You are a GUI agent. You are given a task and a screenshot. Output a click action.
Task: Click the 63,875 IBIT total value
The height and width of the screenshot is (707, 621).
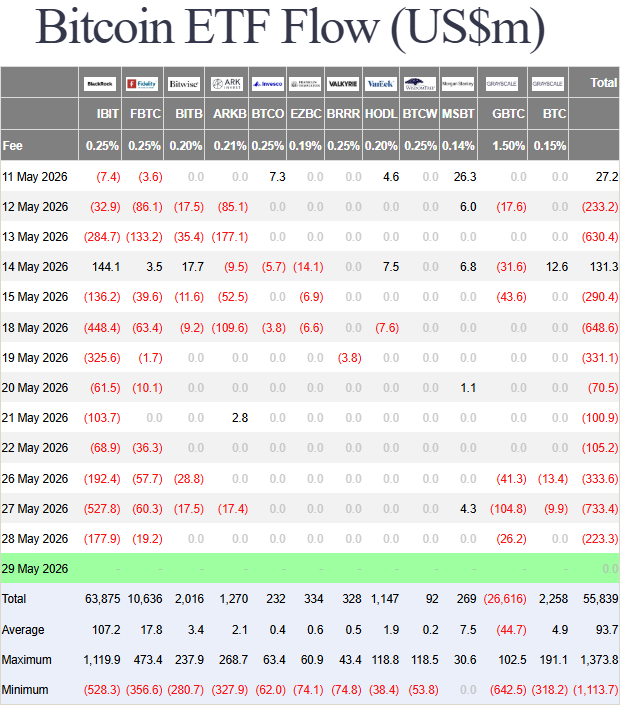point(103,599)
